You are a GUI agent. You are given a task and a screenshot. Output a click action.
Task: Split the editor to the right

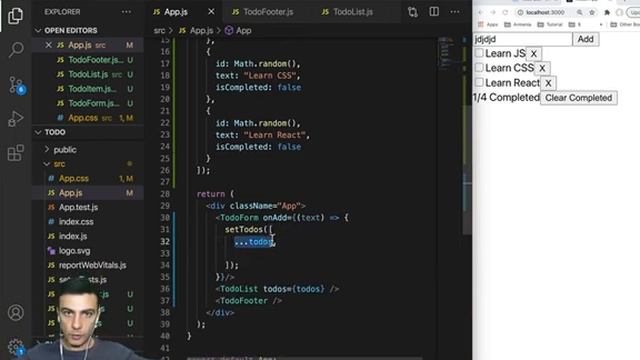[434, 12]
